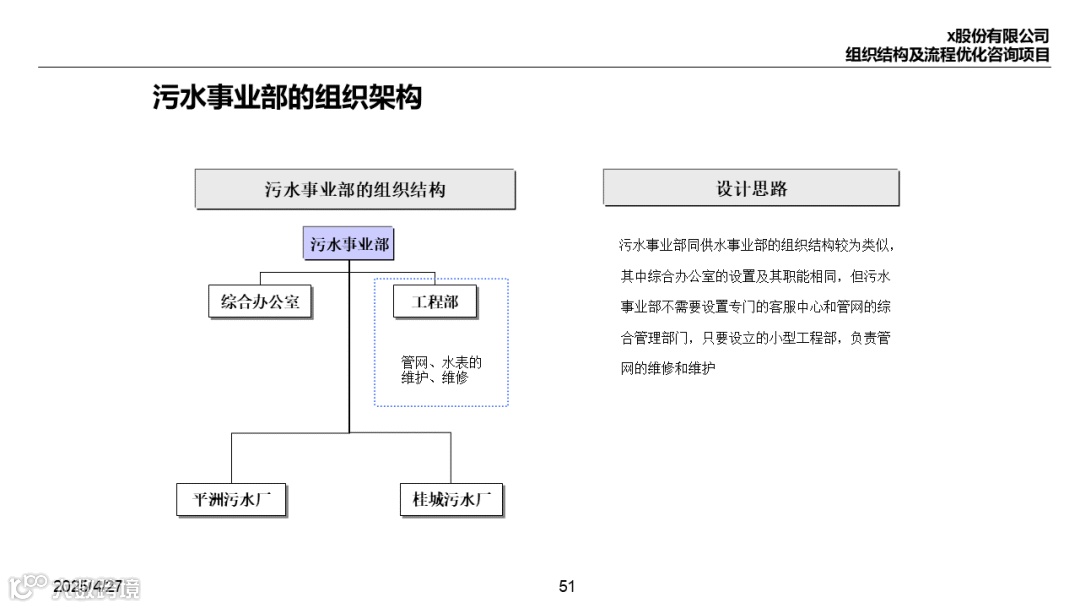Click the last paragraph line 网的维修和维护
1080x608 pixels.
[667, 368]
